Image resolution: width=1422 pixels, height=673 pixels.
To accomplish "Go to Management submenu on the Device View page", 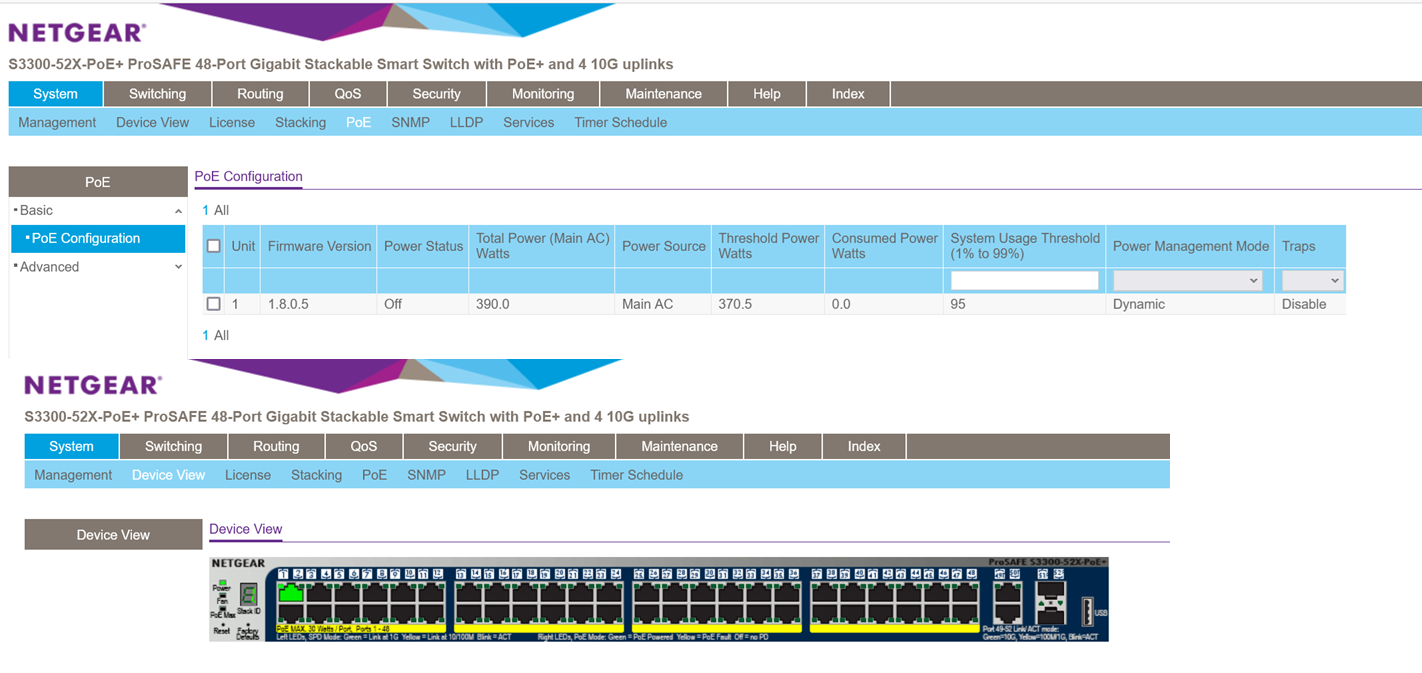I will point(73,475).
